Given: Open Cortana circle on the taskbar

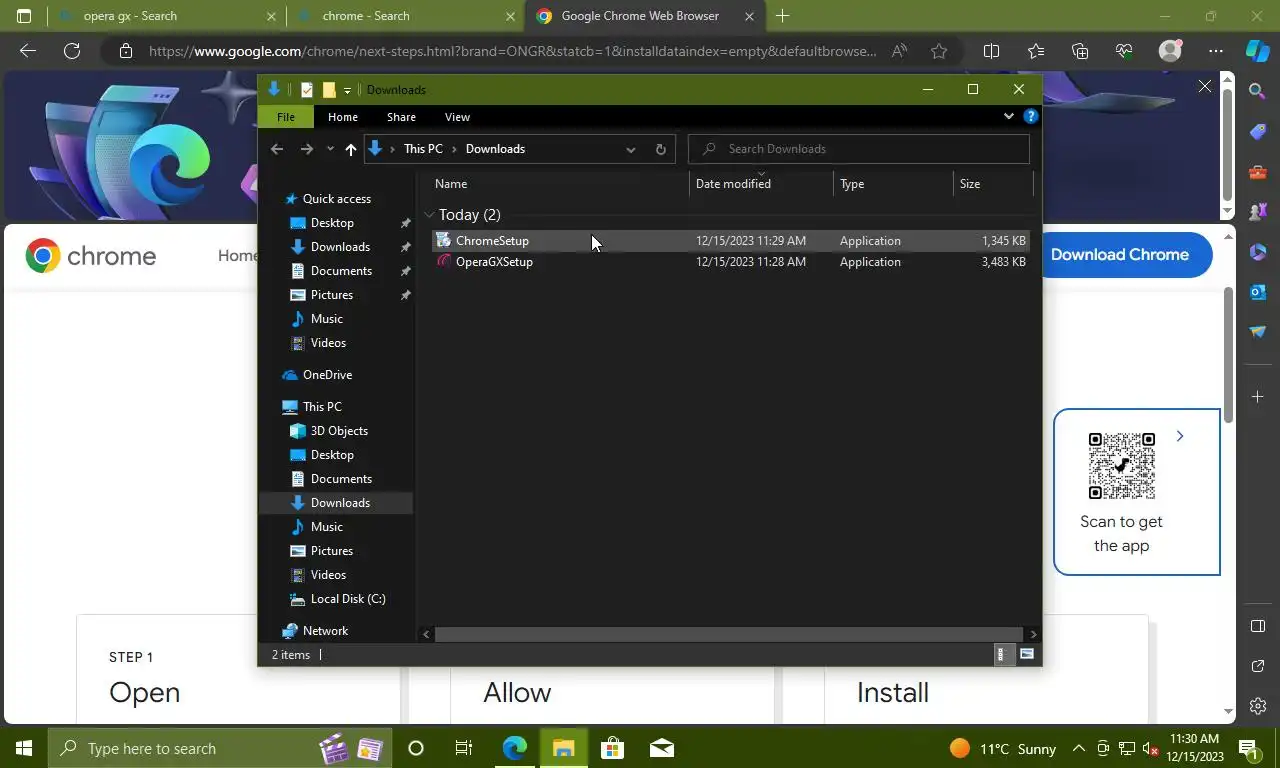Looking at the screenshot, I should pos(416,748).
